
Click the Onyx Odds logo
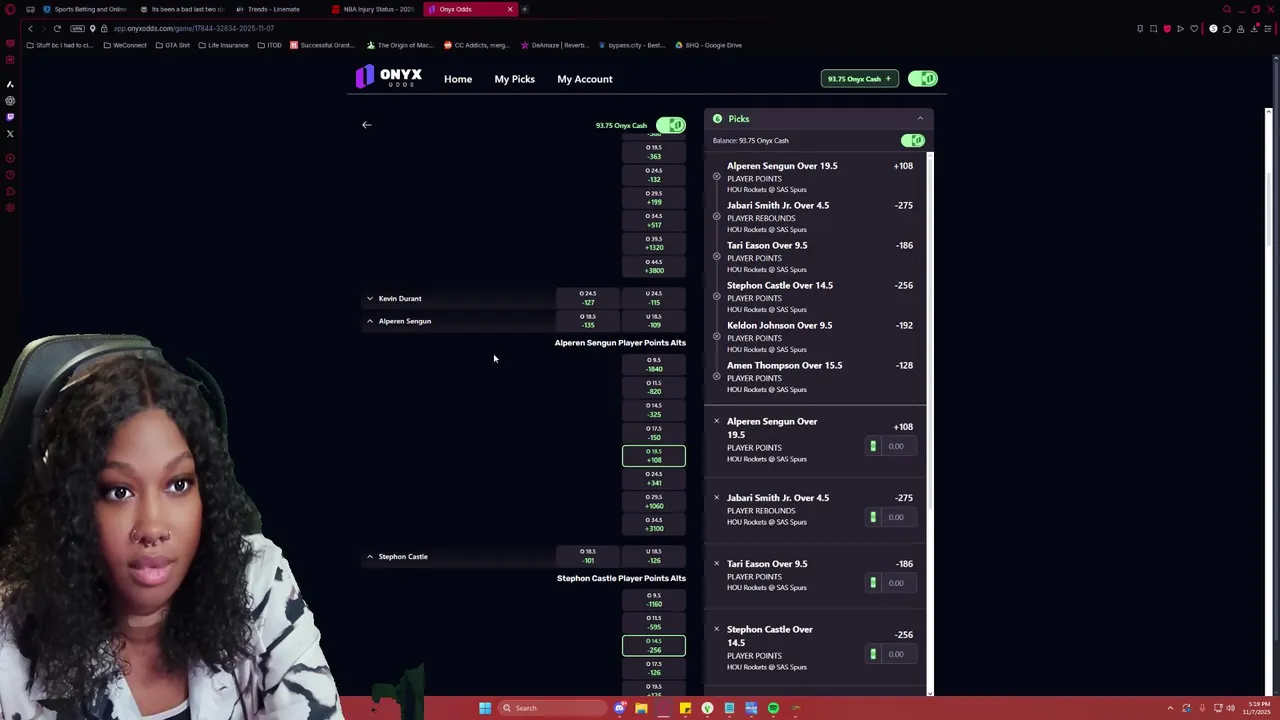click(x=389, y=77)
